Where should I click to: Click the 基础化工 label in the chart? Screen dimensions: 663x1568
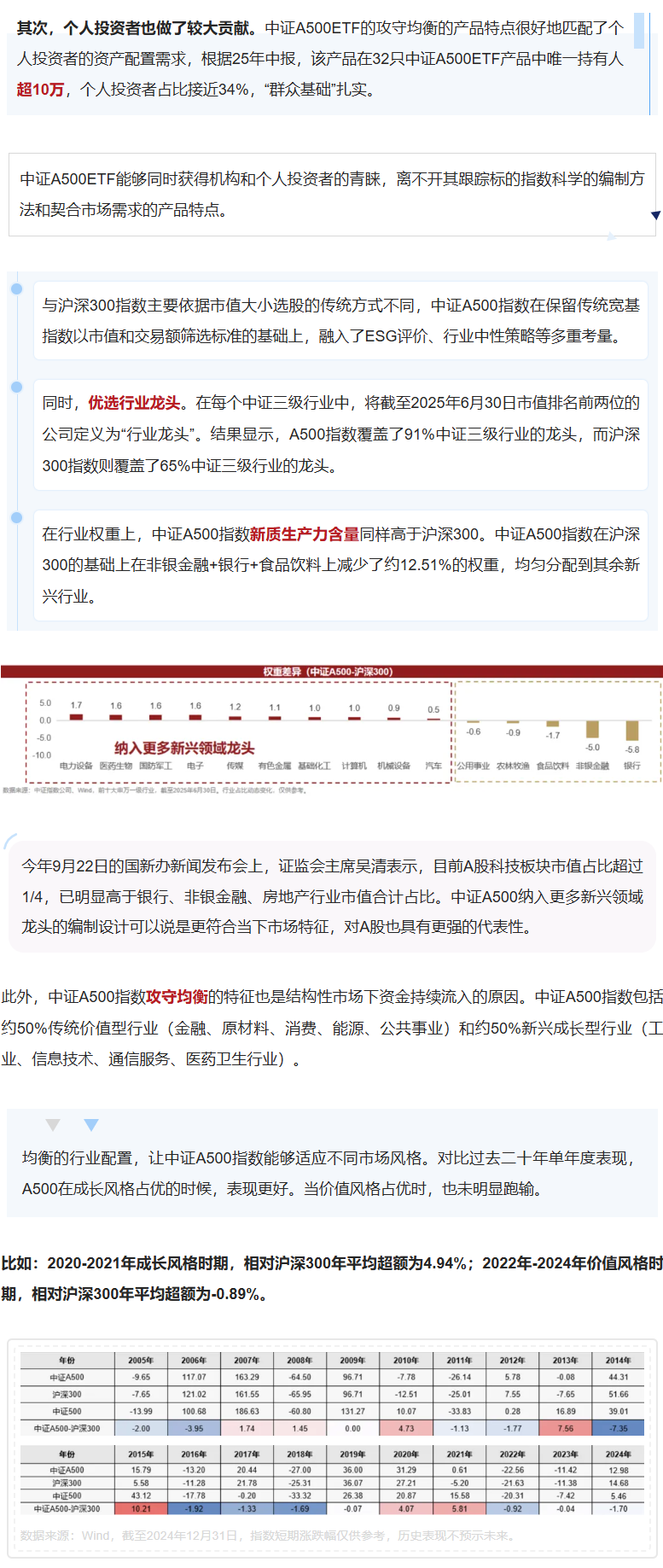coord(314,766)
